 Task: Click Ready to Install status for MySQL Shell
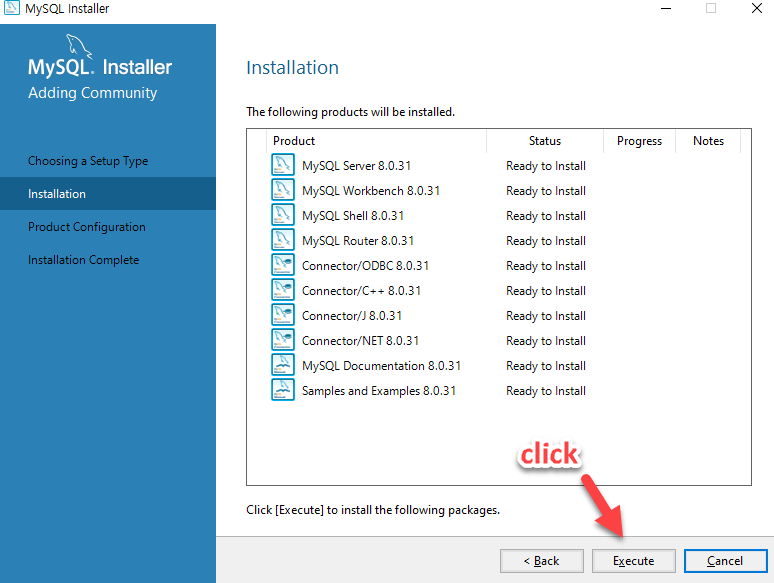(546, 216)
